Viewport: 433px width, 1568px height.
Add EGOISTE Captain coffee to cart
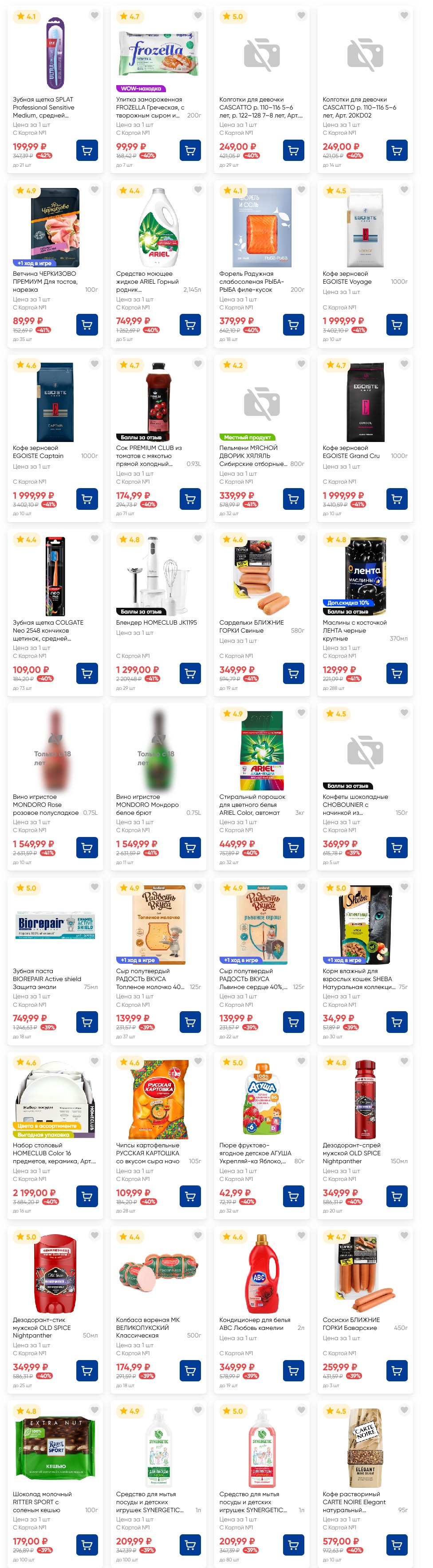tap(87, 499)
